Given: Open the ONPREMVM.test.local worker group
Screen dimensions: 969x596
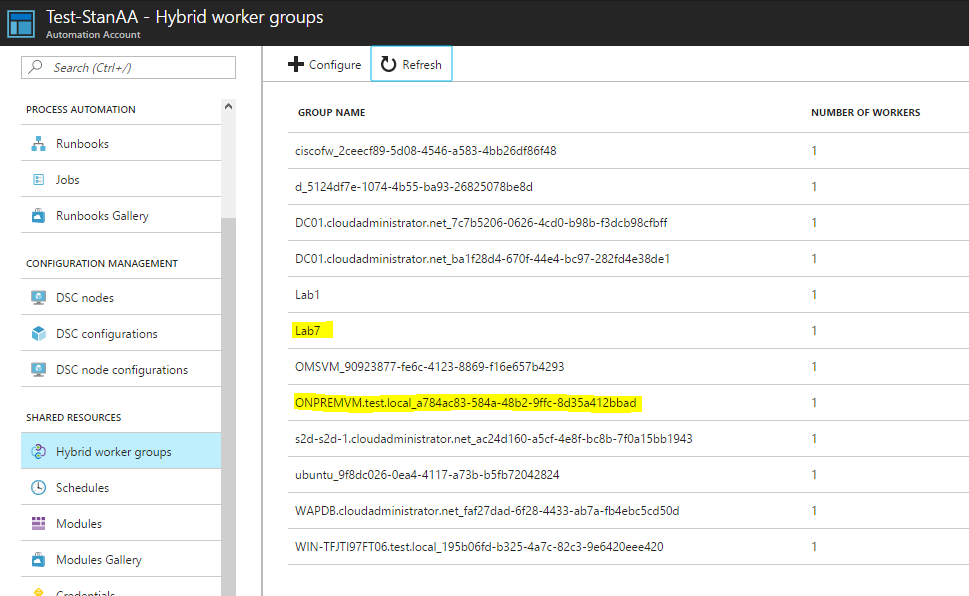Looking at the screenshot, I should click(x=465, y=403).
